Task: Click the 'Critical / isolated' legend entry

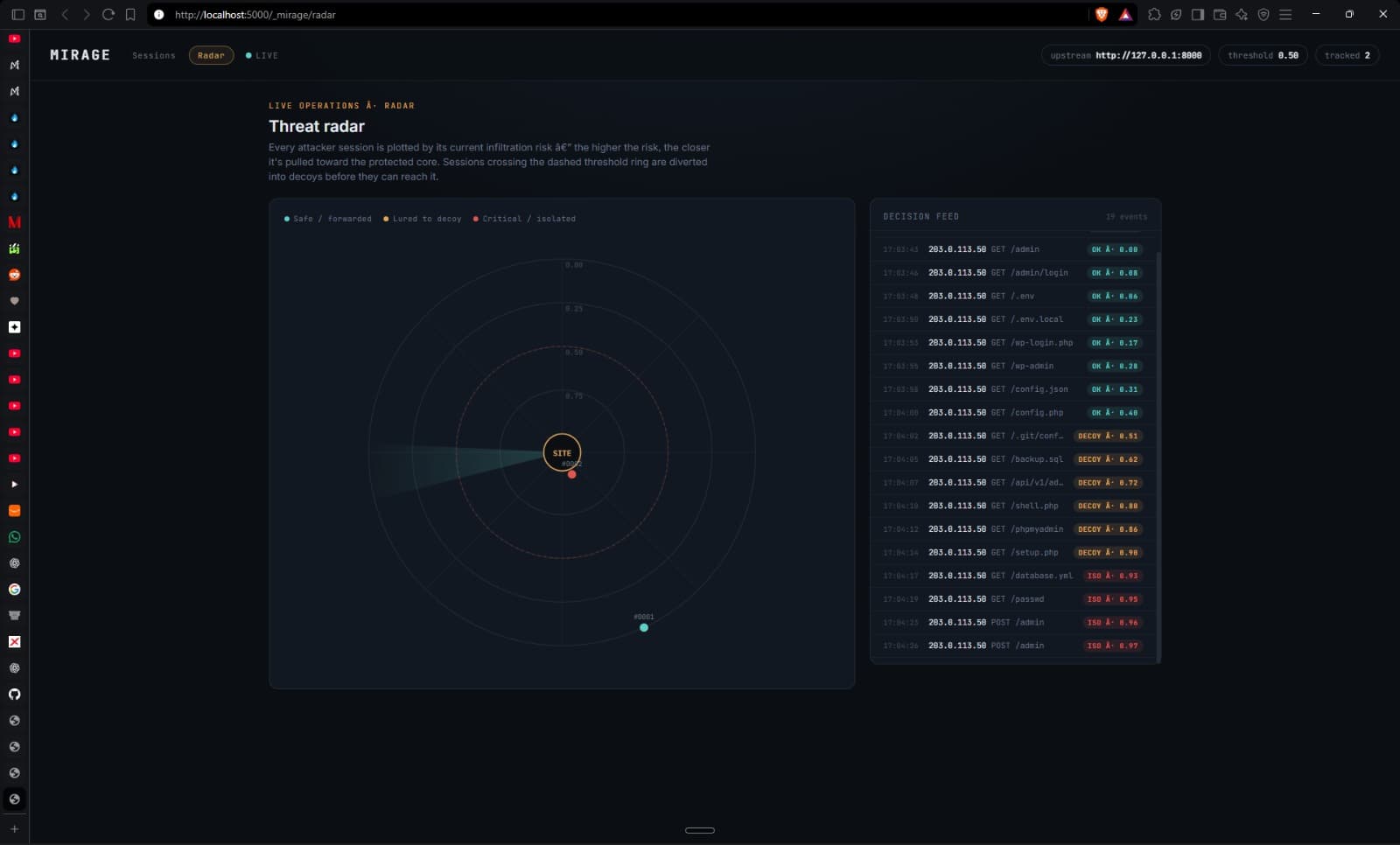Action: point(524,219)
